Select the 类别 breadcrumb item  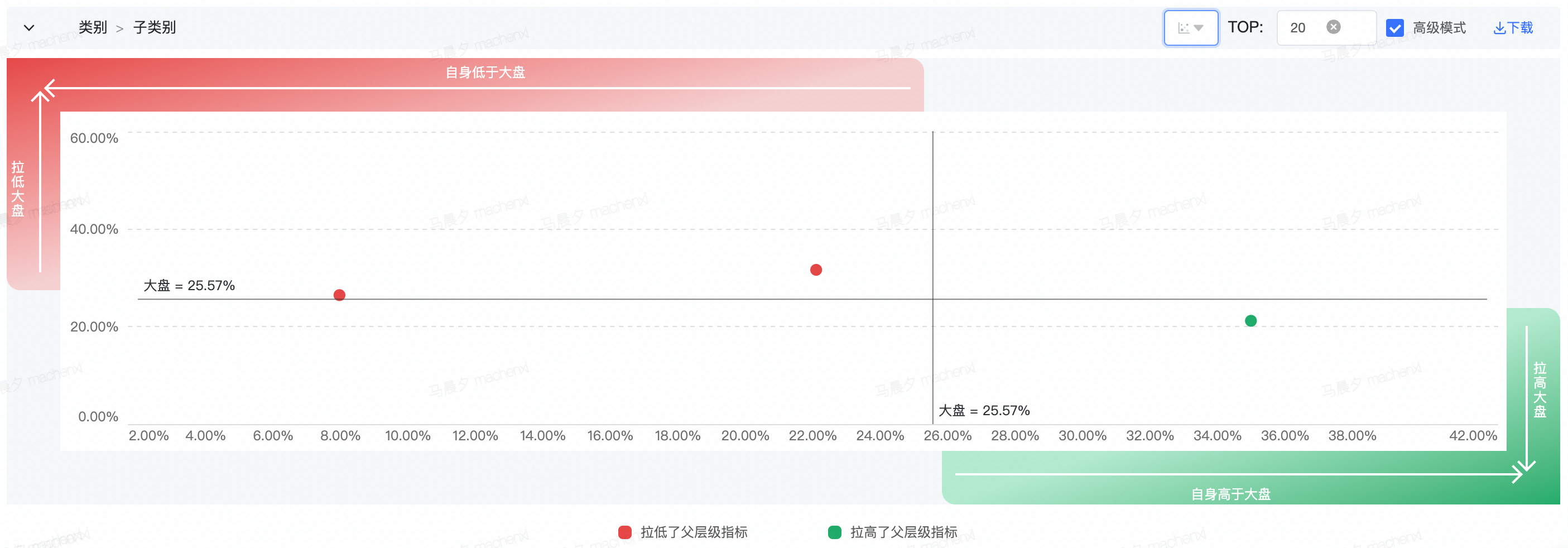pyautogui.click(x=93, y=27)
